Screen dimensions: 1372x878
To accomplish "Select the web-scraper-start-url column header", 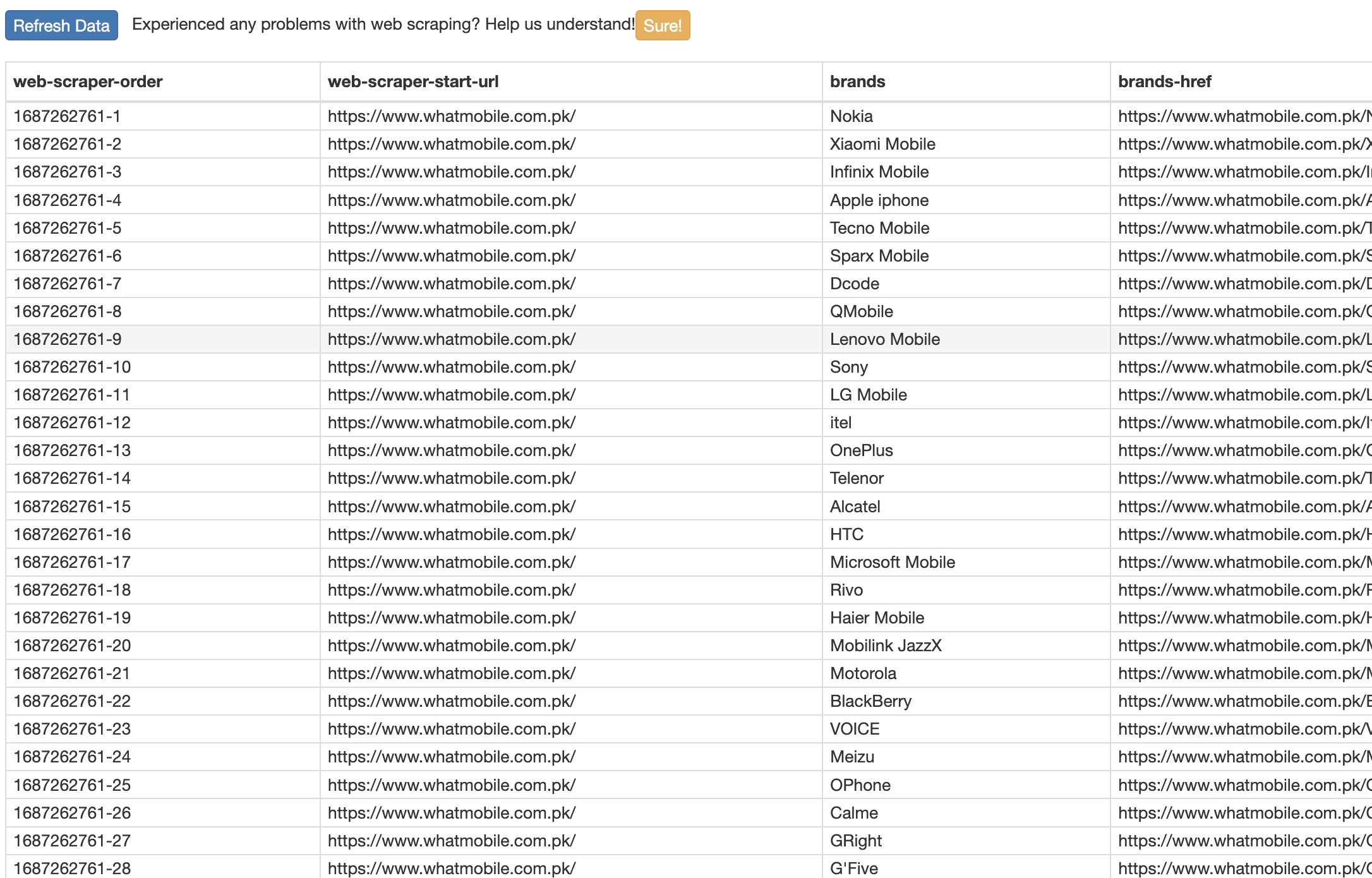I will tap(571, 81).
